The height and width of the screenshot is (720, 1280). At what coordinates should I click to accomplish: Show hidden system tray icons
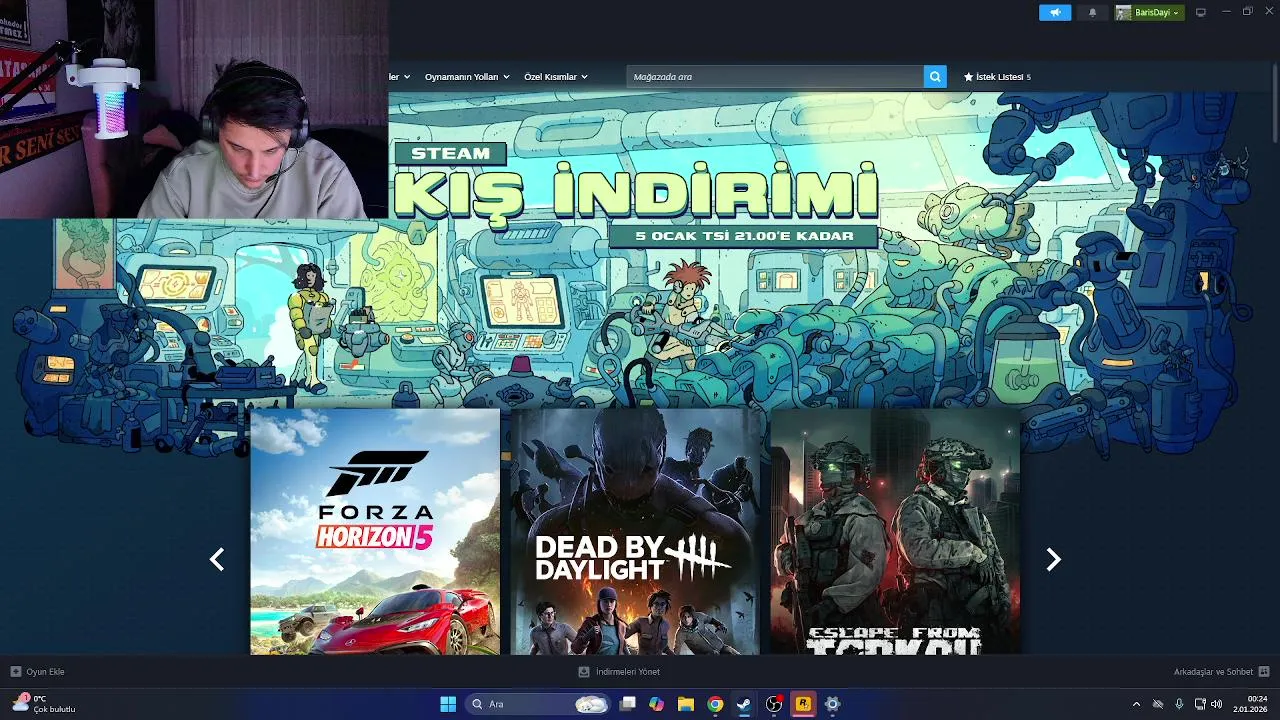1136,704
